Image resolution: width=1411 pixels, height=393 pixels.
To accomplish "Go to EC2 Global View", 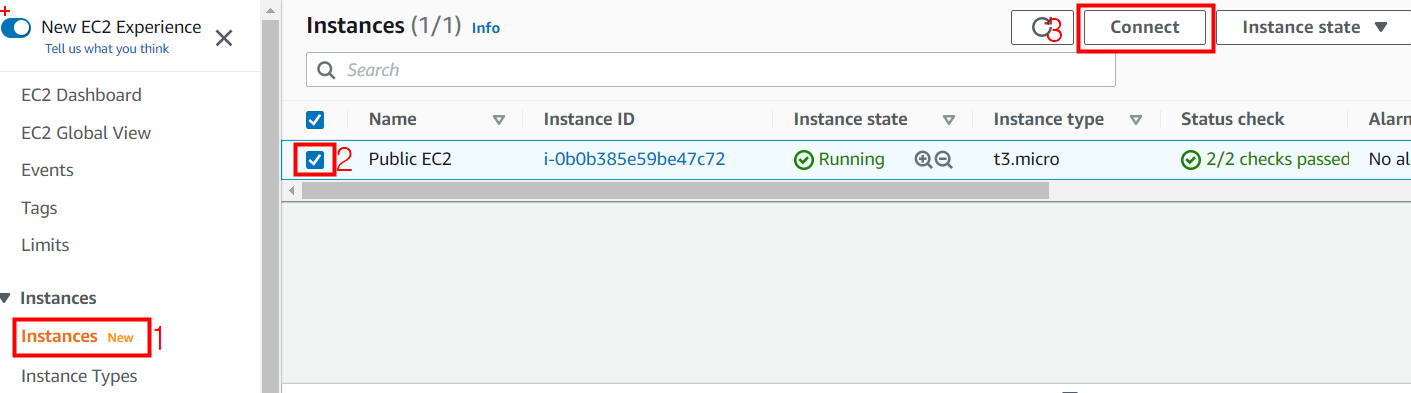I will click(x=86, y=133).
